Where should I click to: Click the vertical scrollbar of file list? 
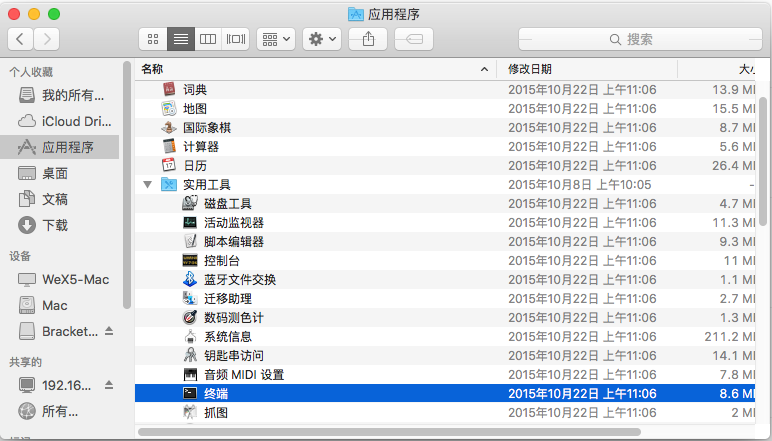(x=763, y=161)
